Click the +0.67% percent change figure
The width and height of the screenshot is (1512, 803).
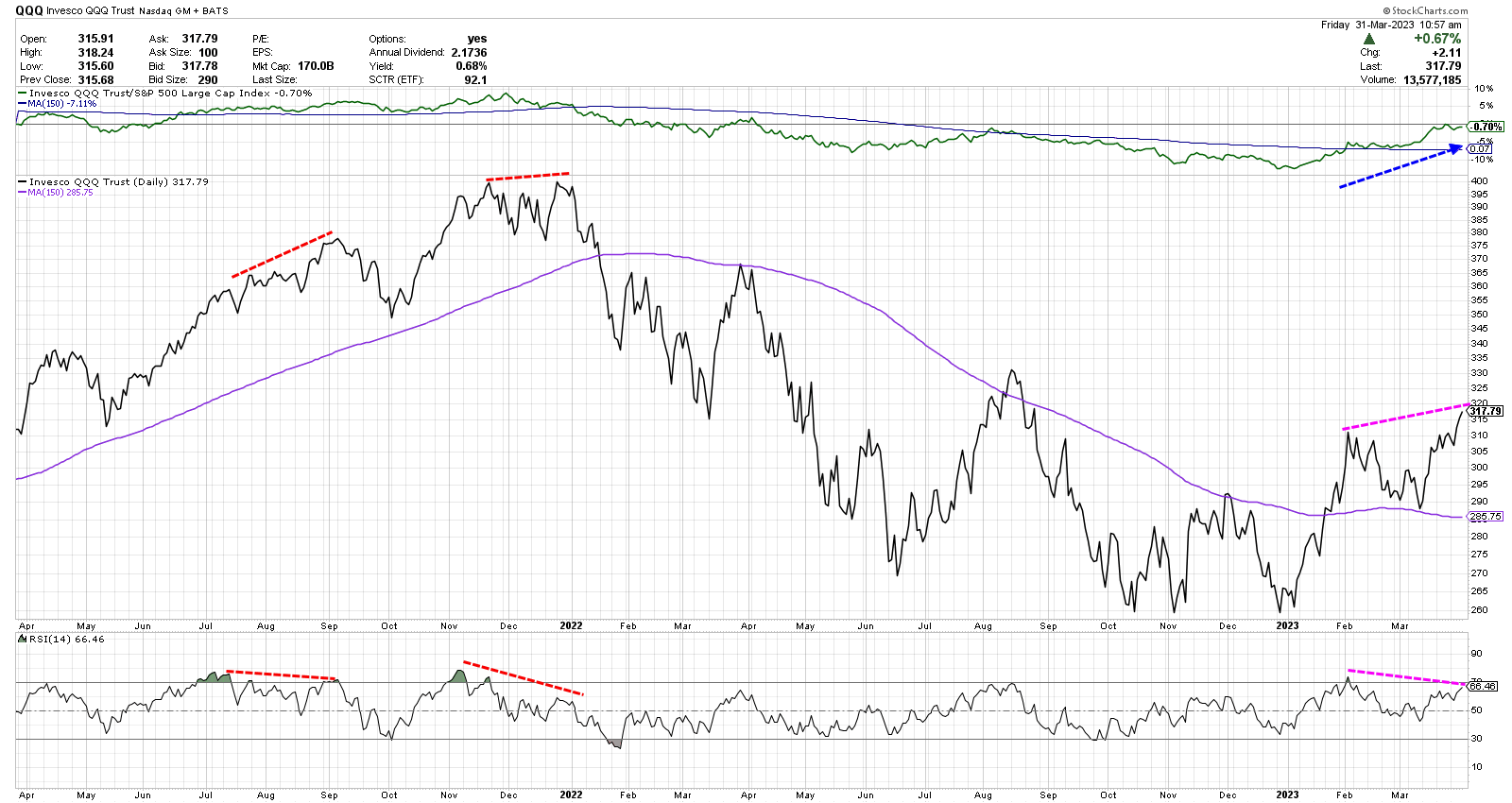coord(1436,39)
